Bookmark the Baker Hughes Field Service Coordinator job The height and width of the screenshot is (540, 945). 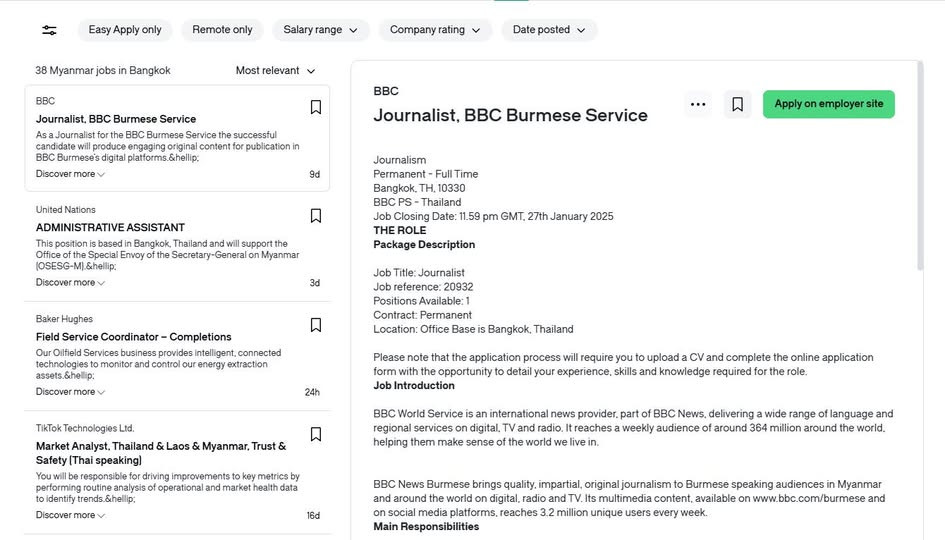[315, 325]
